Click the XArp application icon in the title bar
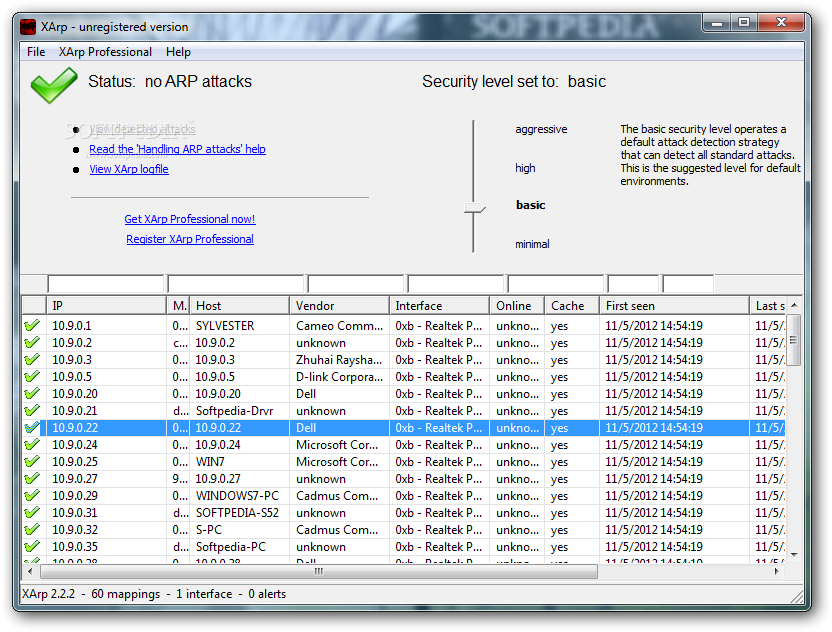832x632 pixels. (x=28, y=27)
